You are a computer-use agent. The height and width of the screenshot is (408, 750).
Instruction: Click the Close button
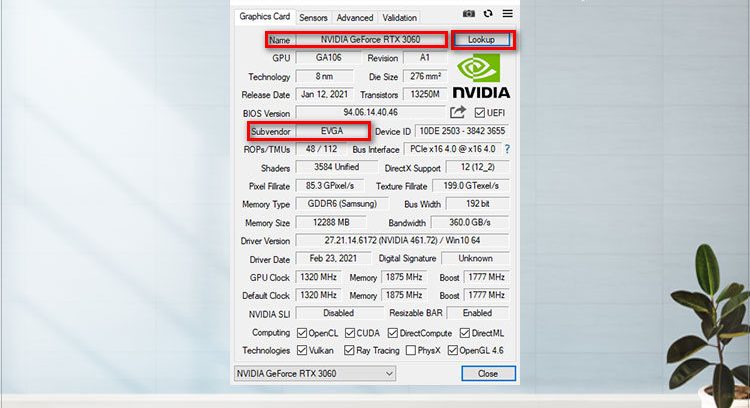(x=488, y=374)
